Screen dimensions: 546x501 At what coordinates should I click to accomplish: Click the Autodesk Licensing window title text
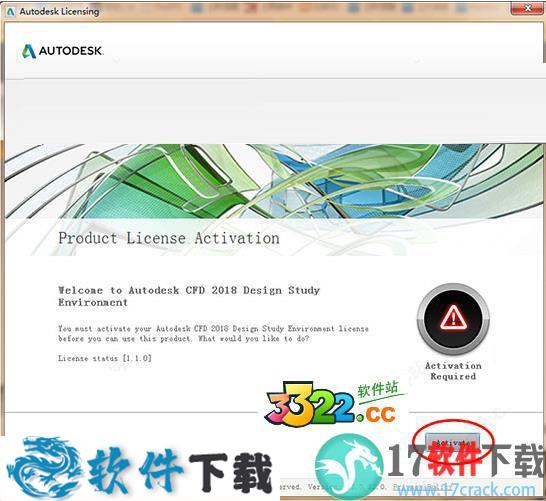tap(59, 11)
